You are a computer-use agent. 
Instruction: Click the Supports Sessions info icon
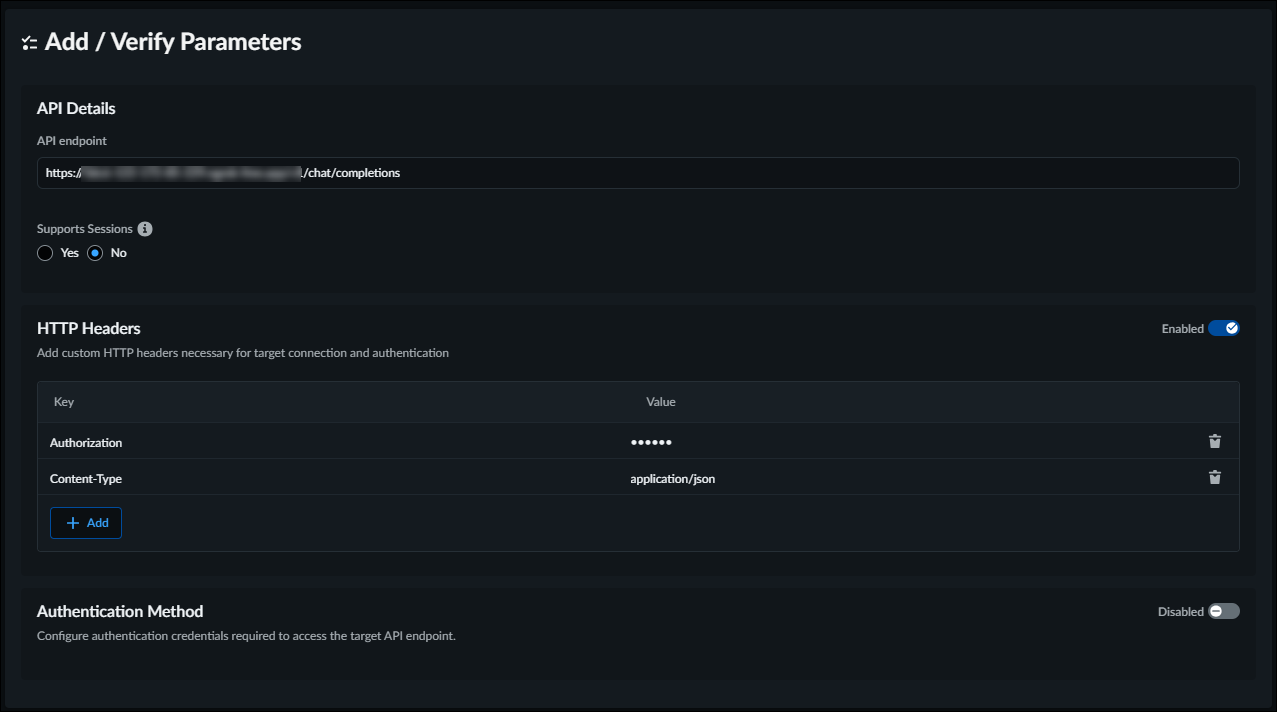(145, 229)
